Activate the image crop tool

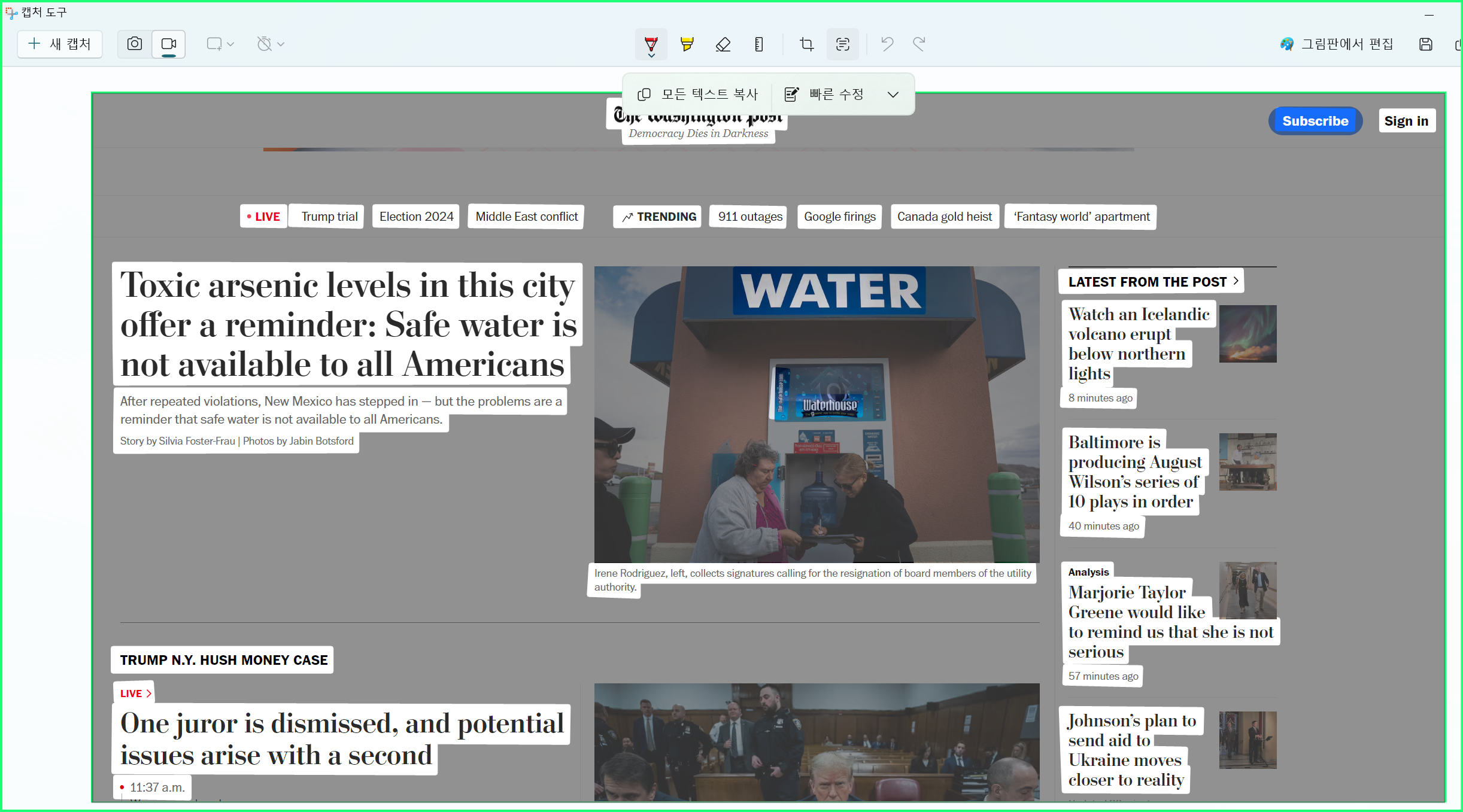click(x=806, y=44)
